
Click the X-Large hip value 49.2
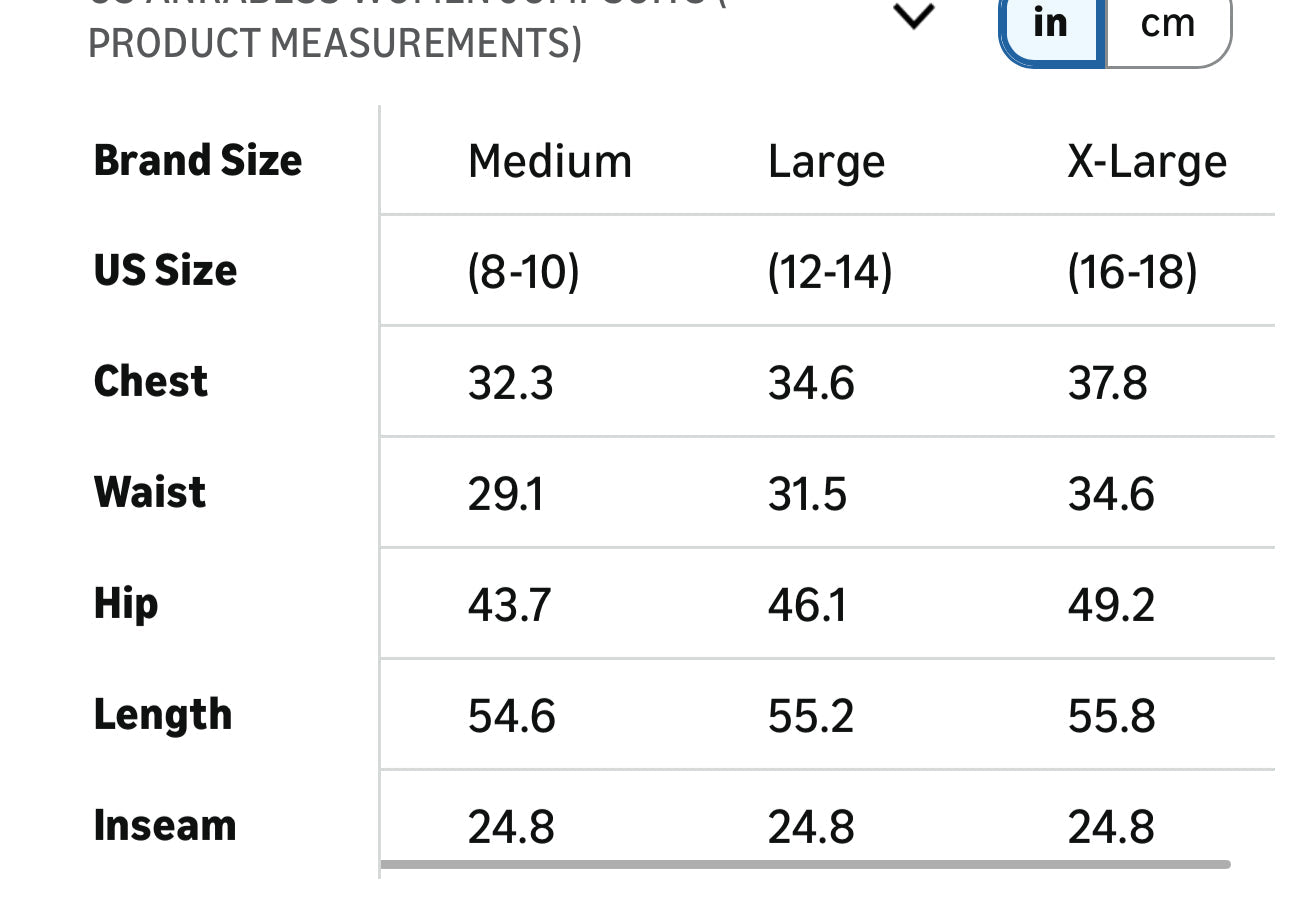(1111, 606)
